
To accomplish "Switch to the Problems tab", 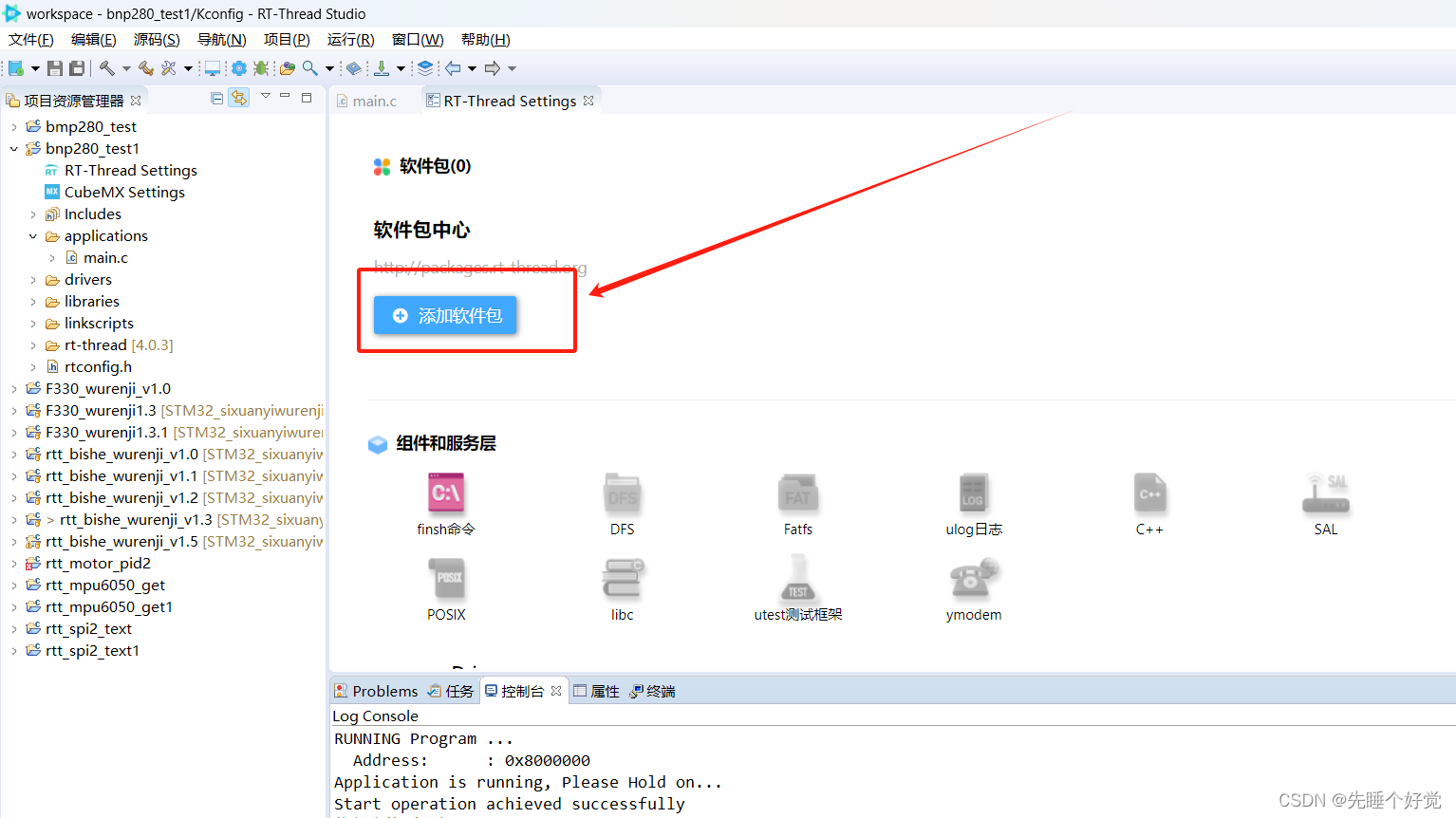I will [x=377, y=691].
